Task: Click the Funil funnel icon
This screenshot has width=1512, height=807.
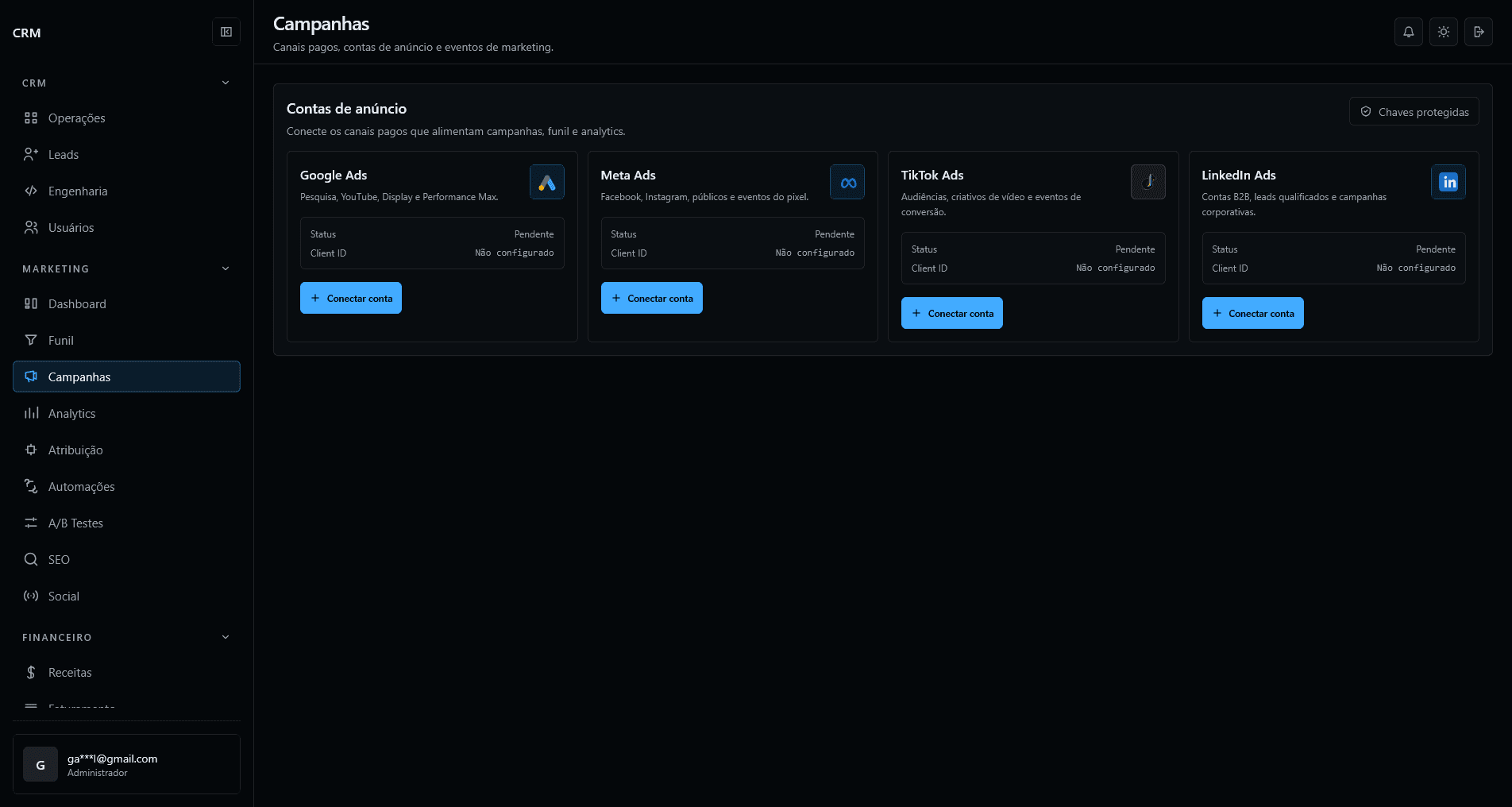Action: [31, 340]
